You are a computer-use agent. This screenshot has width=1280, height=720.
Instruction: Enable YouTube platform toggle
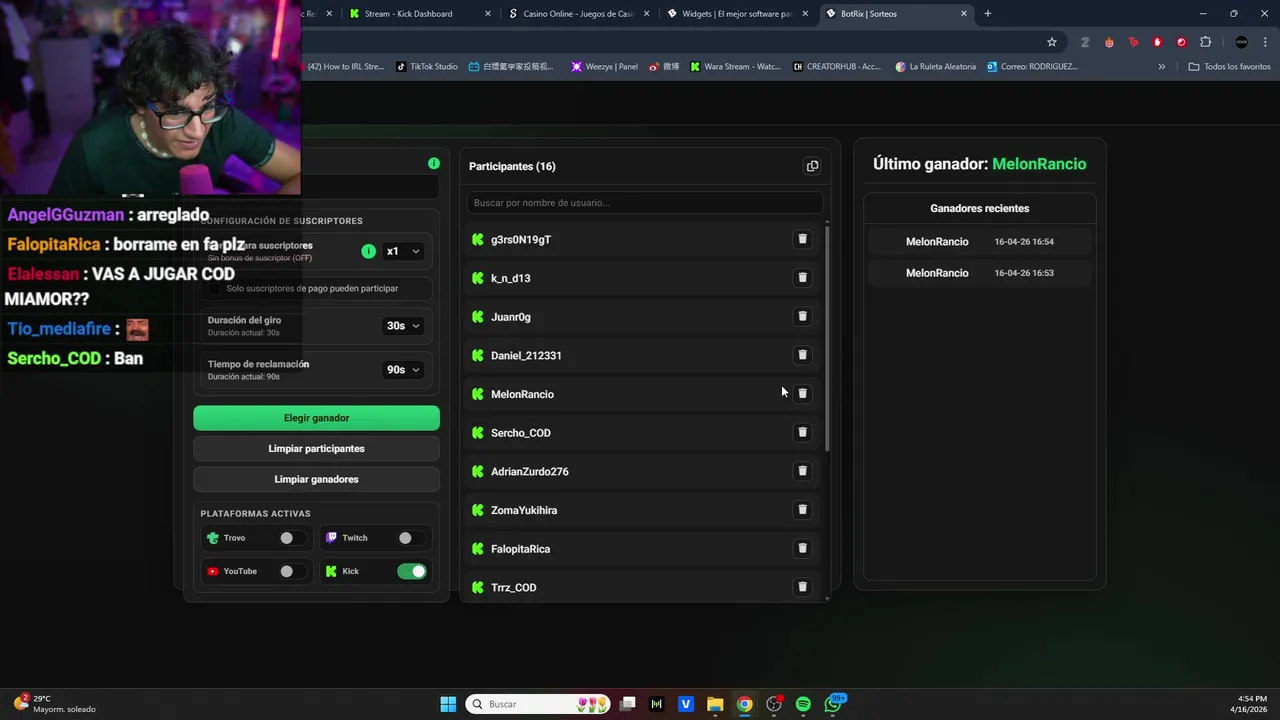pyautogui.click(x=292, y=571)
